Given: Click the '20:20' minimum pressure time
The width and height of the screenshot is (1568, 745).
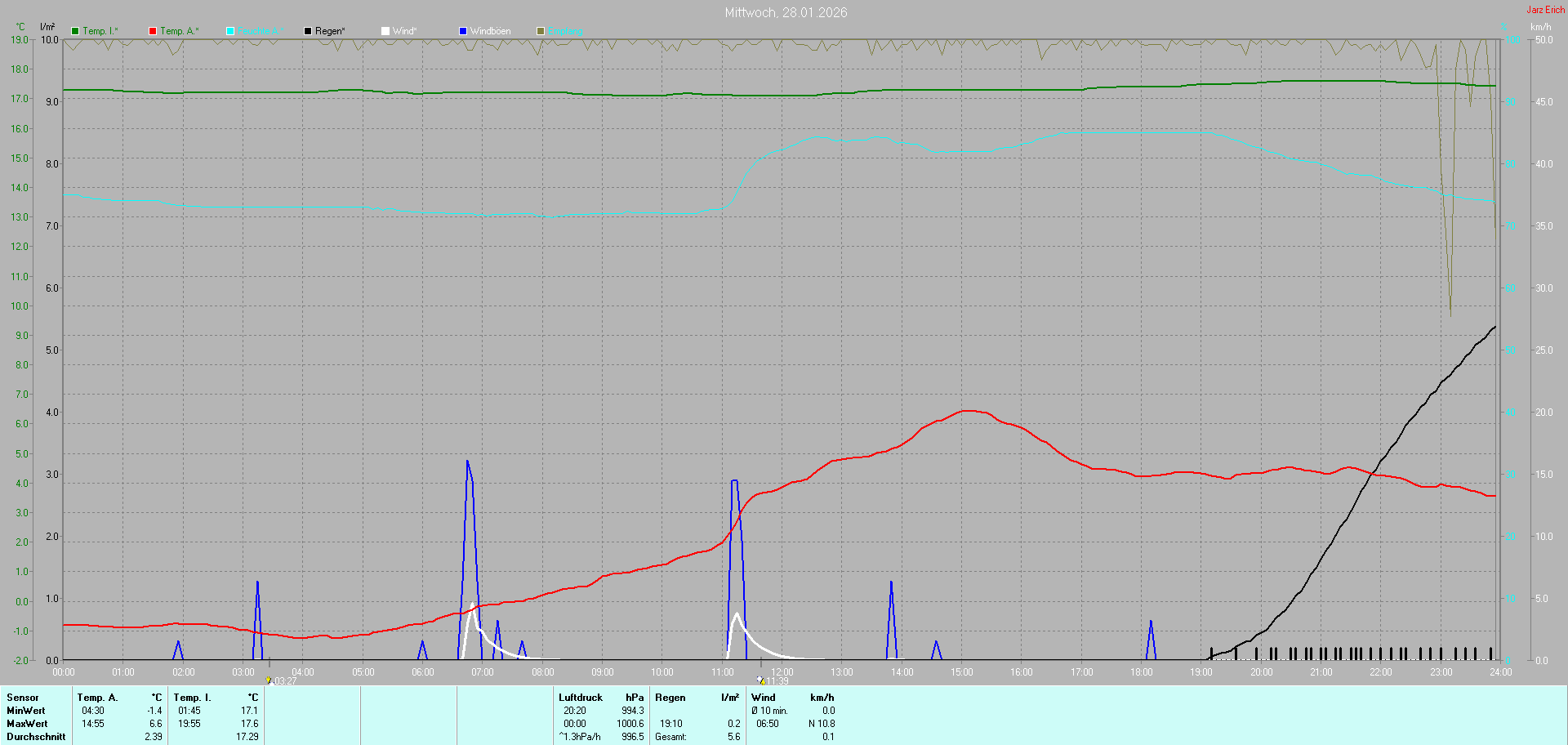Looking at the screenshot, I should pyautogui.click(x=575, y=711).
